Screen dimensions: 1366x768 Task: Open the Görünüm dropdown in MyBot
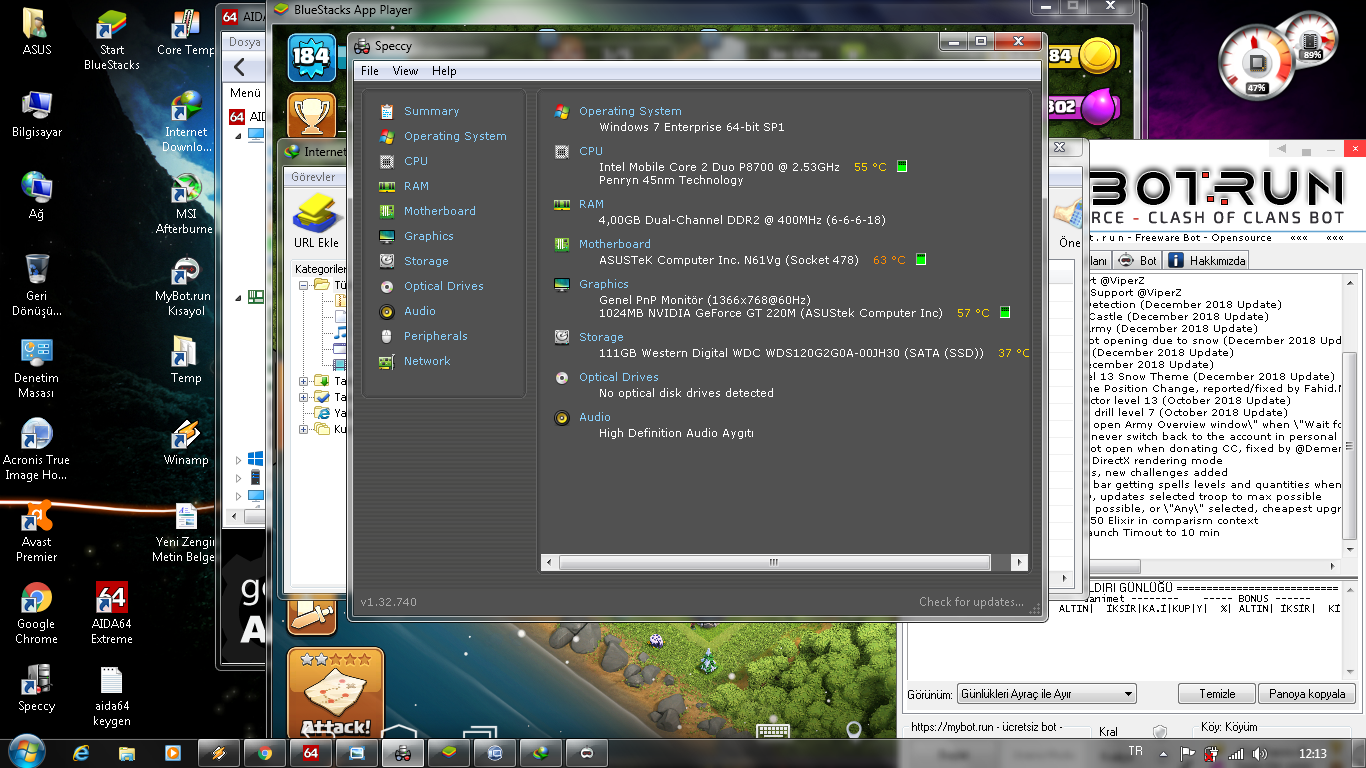pyautogui.click(x=1046, y=694)
